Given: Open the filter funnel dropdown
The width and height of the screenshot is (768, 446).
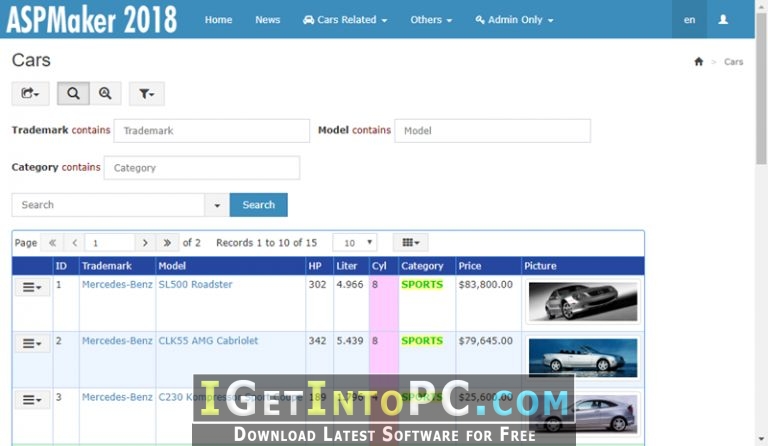Looking at the screenshot, I should pos(146,93).
